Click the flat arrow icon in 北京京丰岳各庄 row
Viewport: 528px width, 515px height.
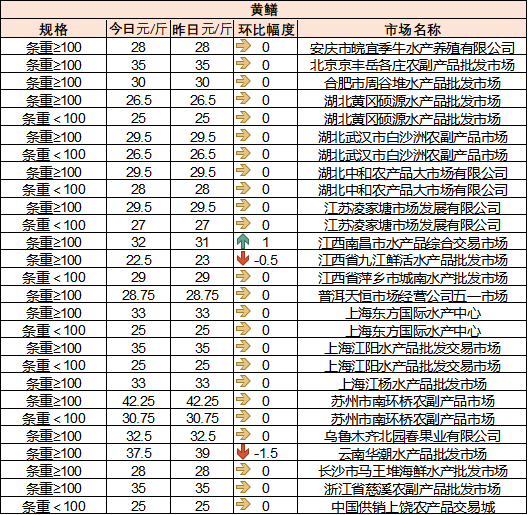pos(243,63)
